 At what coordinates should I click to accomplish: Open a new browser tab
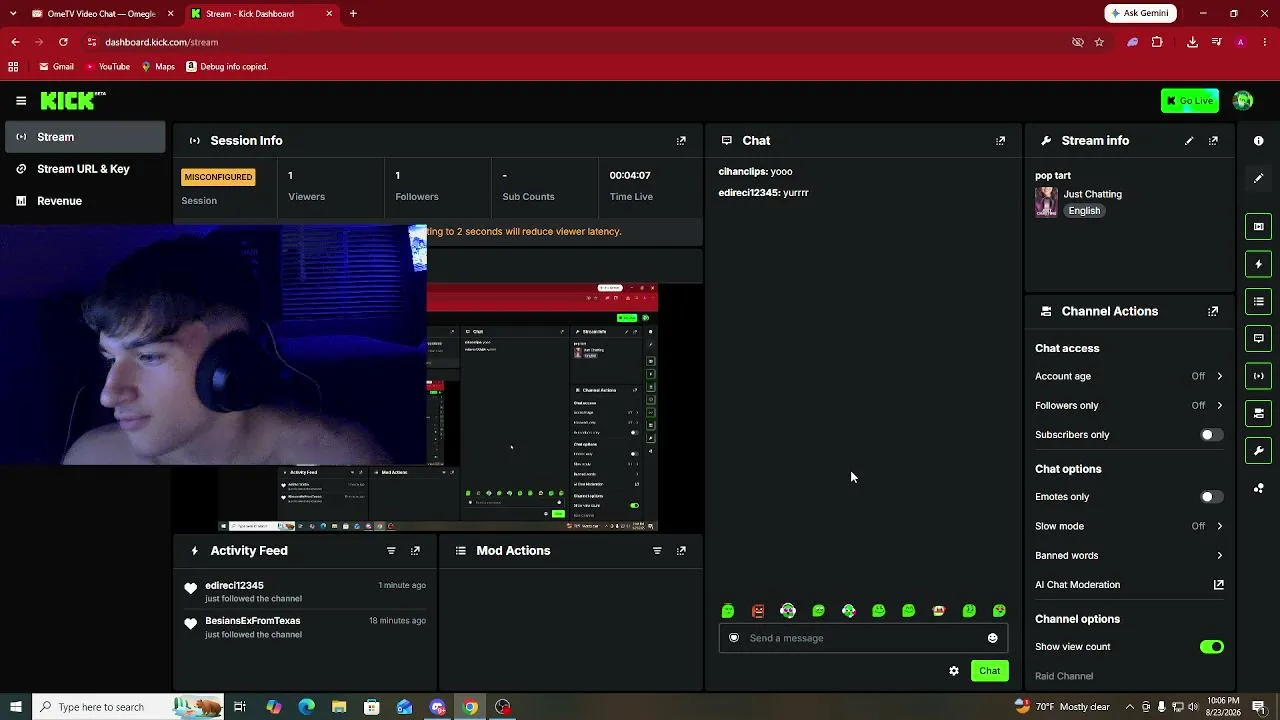(x=353, y=14)
